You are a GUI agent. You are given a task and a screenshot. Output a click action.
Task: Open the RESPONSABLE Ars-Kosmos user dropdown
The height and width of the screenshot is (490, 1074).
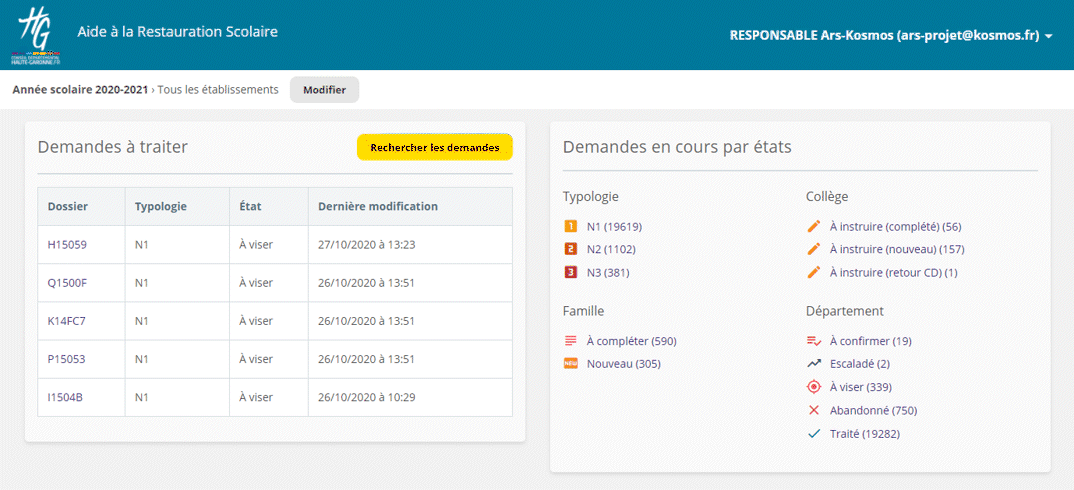click(x=890, y=35)
